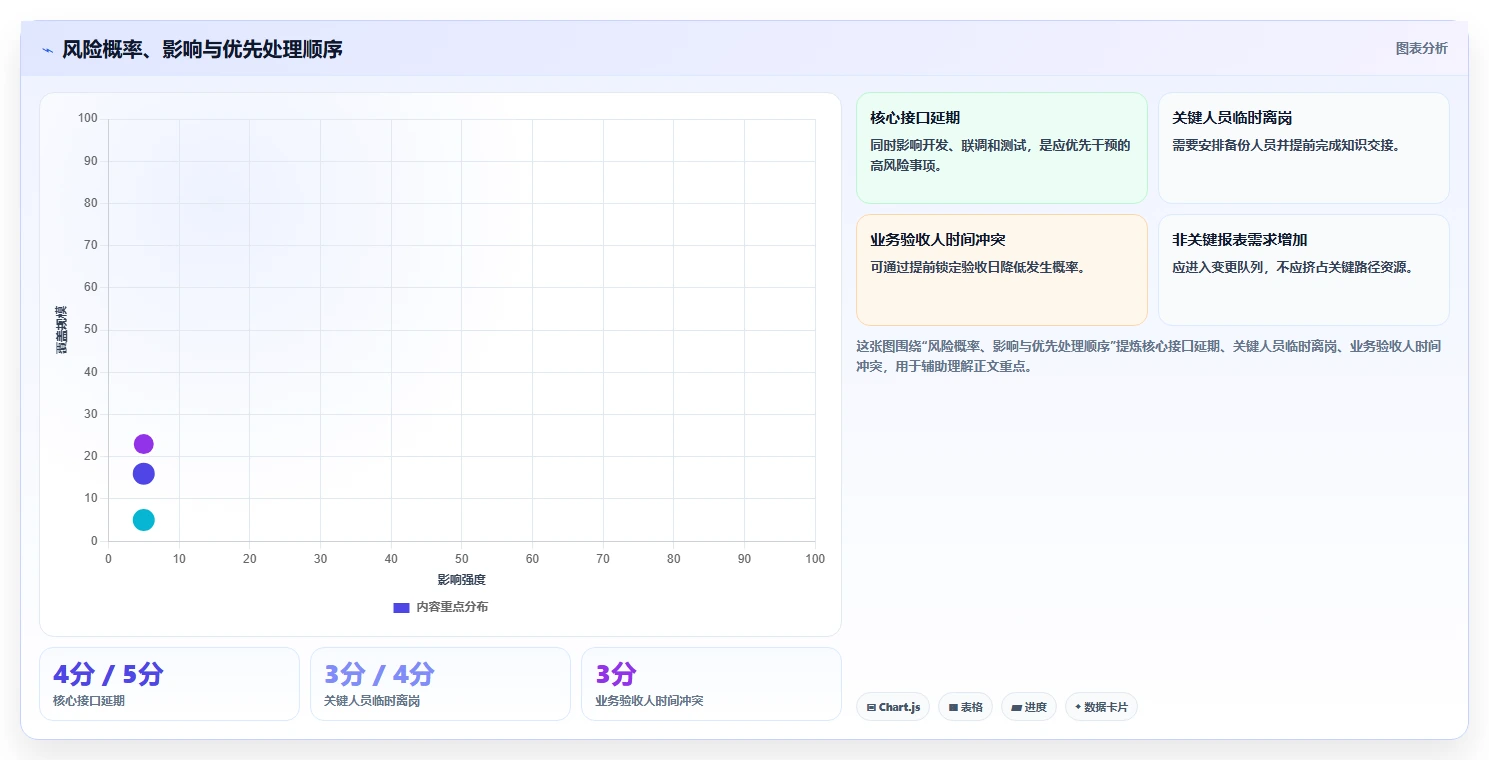Click the description 可通过提前锁定验收日
This screenshot has height=760, width=1489.
click(978, 267)
